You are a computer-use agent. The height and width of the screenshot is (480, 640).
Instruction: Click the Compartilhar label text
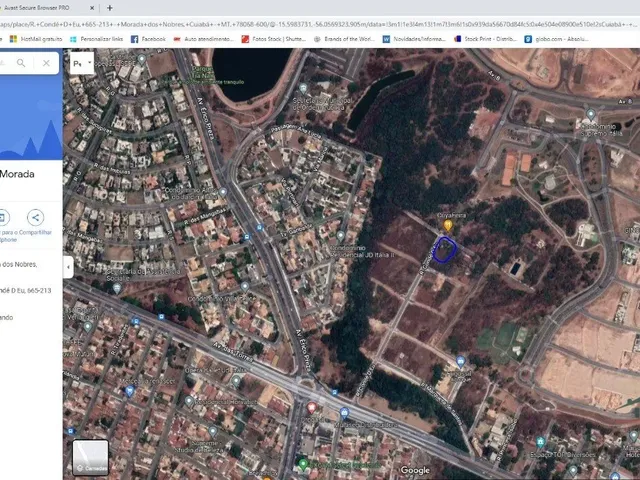pyautogui.click(x=36, y=232)
